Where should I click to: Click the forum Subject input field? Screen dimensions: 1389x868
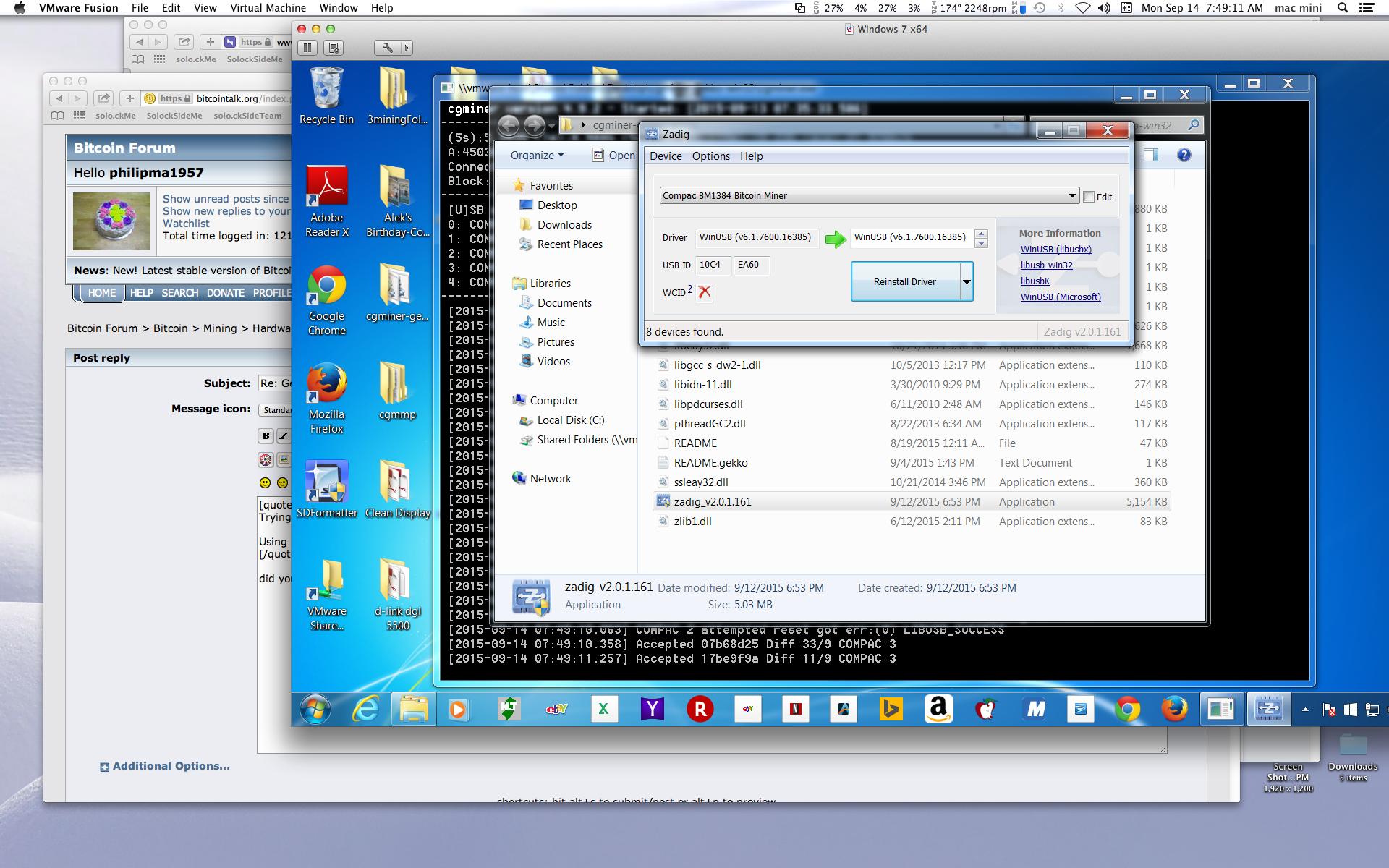coord(275,383)
